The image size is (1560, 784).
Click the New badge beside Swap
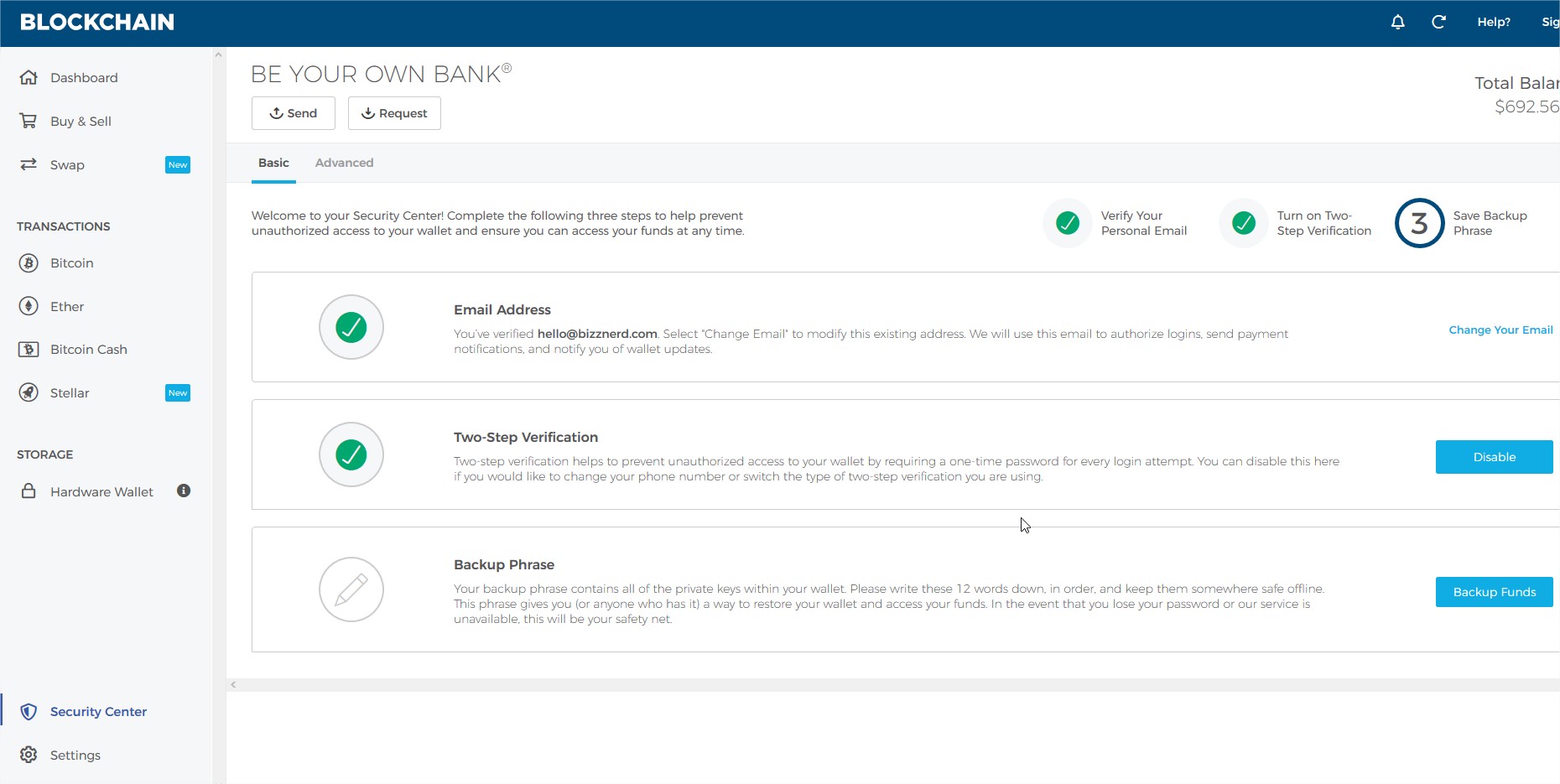click(178, 165)
